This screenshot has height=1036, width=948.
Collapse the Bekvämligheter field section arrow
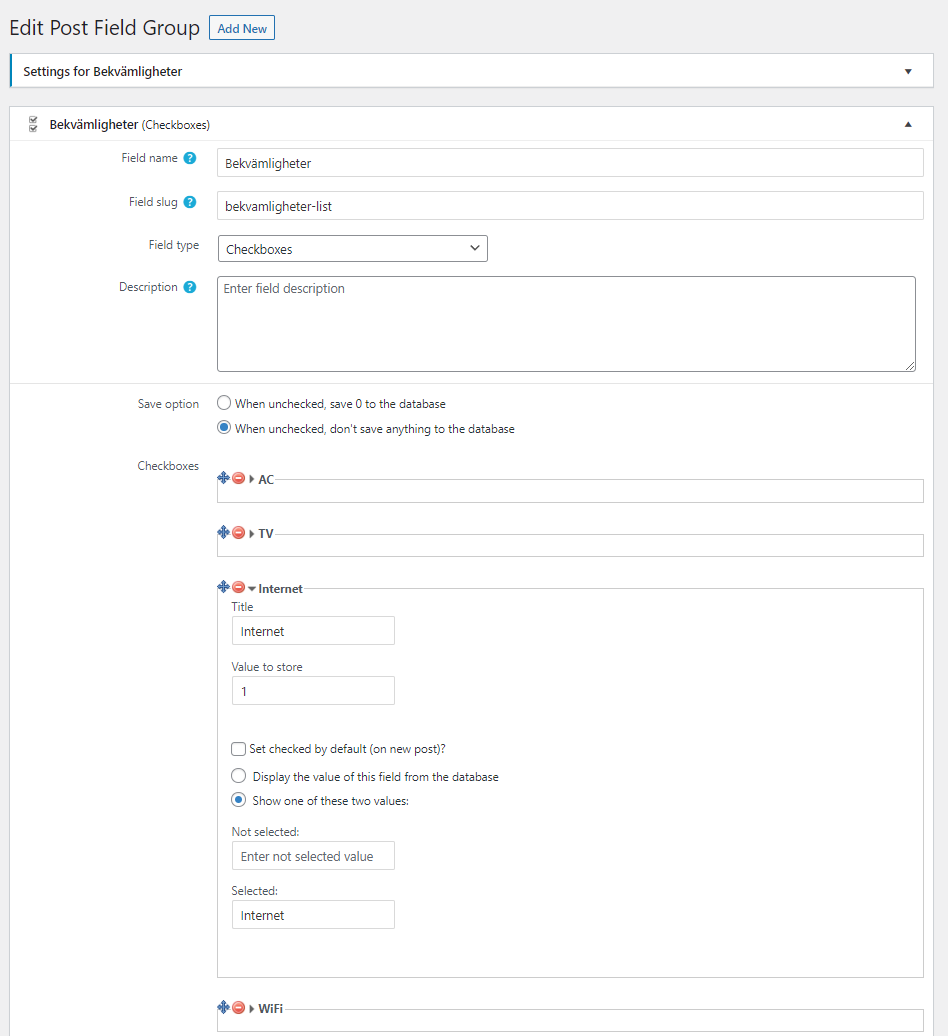click(908, 125)
